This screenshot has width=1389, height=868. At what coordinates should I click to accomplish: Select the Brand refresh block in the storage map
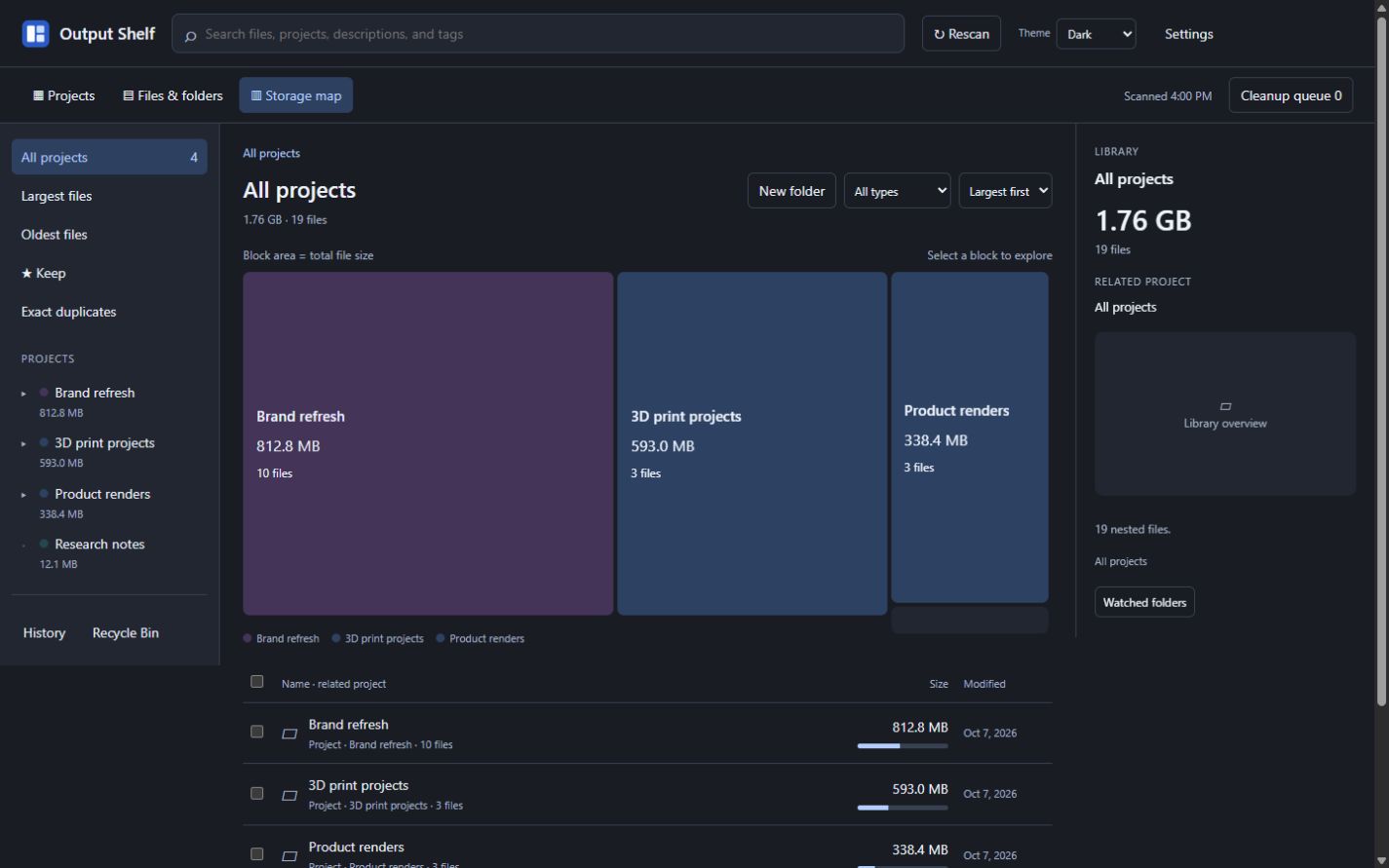[x=428, y=443]
